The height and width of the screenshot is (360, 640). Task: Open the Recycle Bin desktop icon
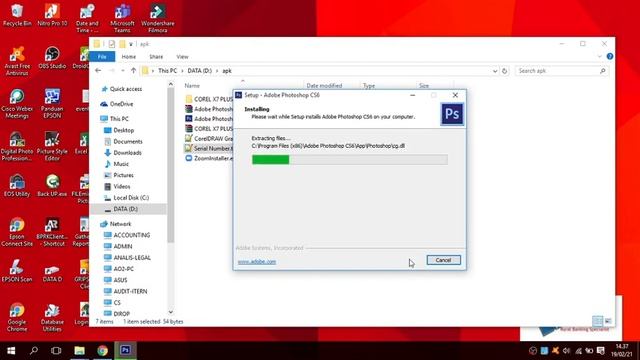point(17,15)
